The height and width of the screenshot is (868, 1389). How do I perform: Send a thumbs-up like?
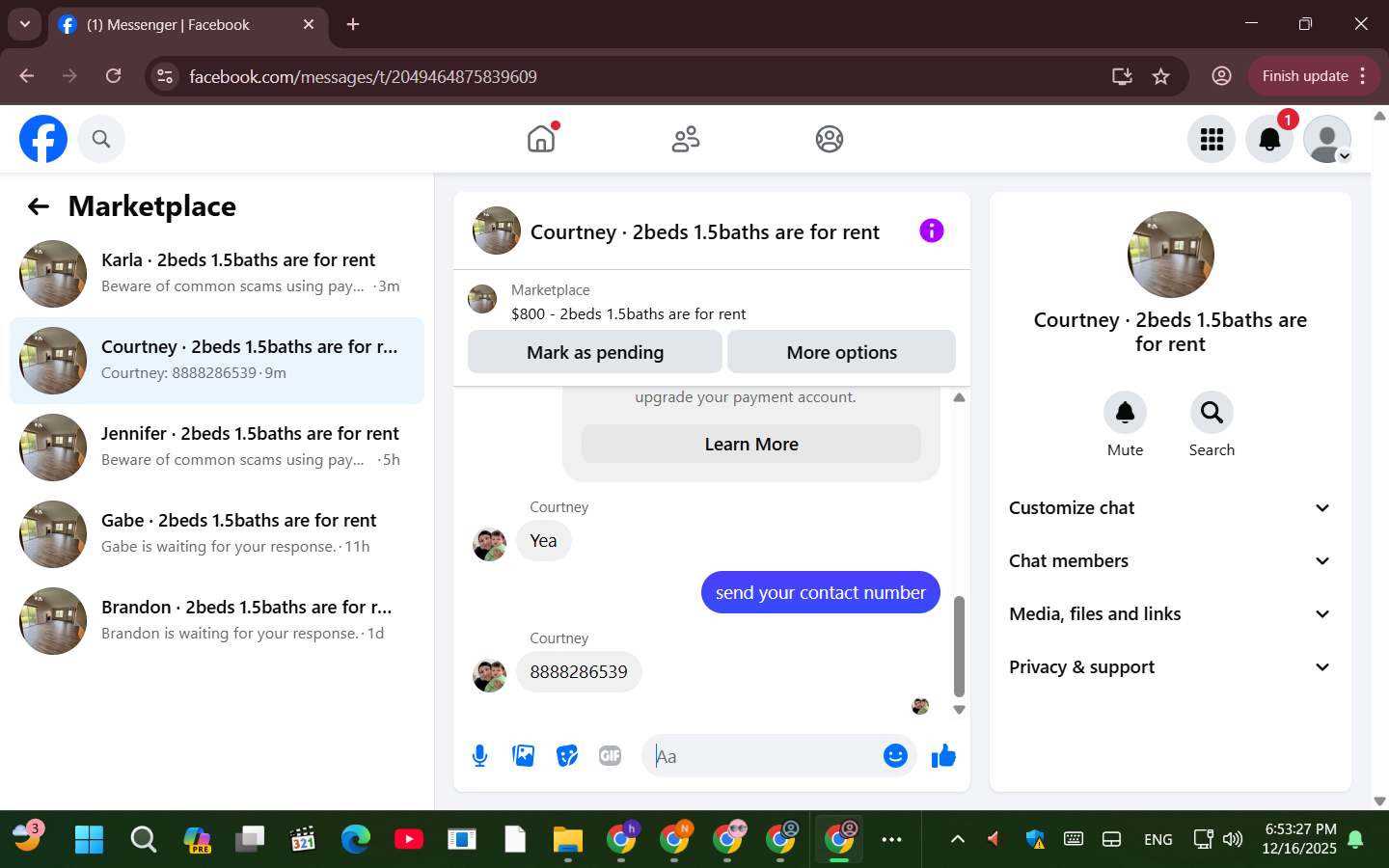coord(943,756)
